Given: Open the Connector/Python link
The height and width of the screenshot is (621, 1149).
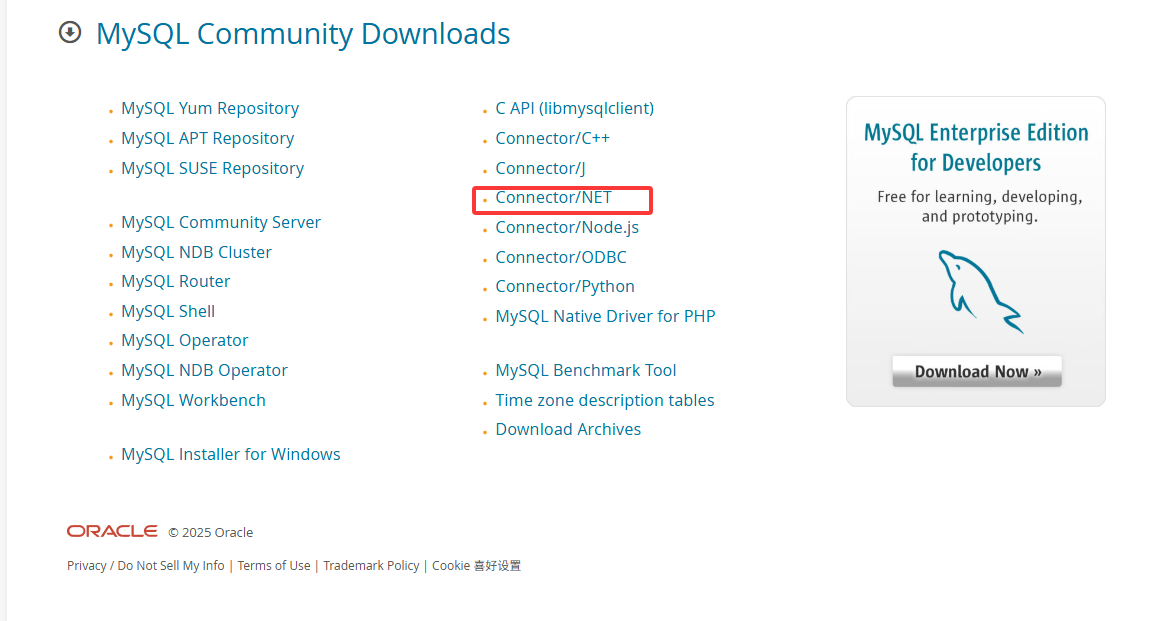Looking at the screenshot, I should (565, 287).
